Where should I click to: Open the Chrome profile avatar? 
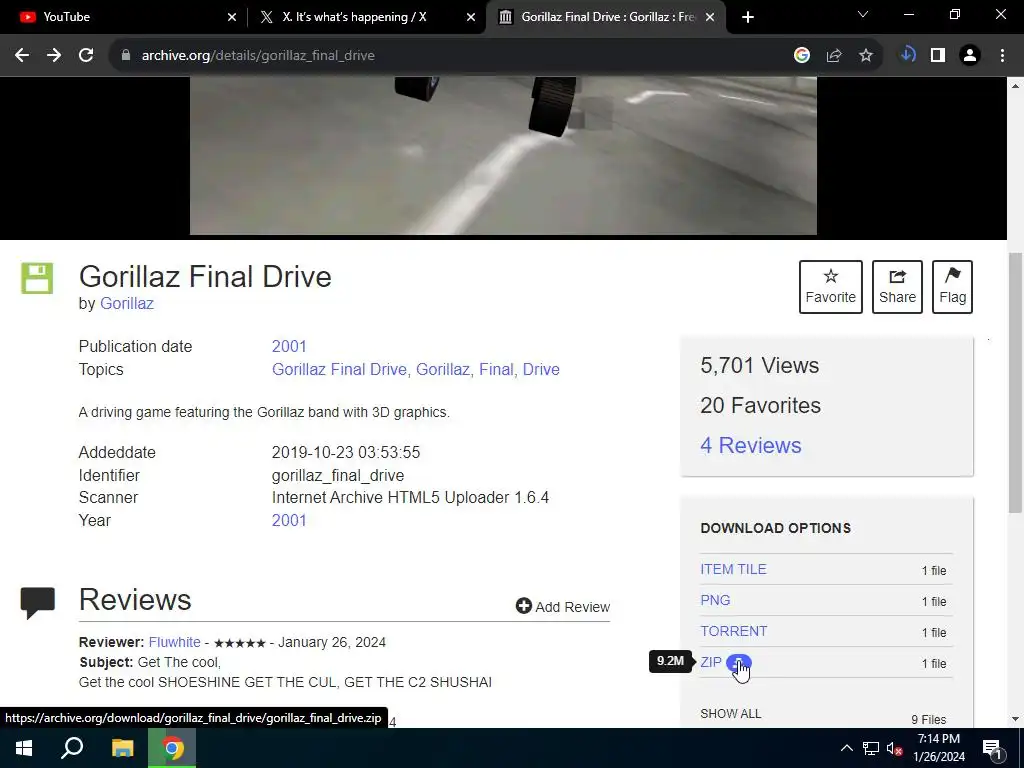970,56
